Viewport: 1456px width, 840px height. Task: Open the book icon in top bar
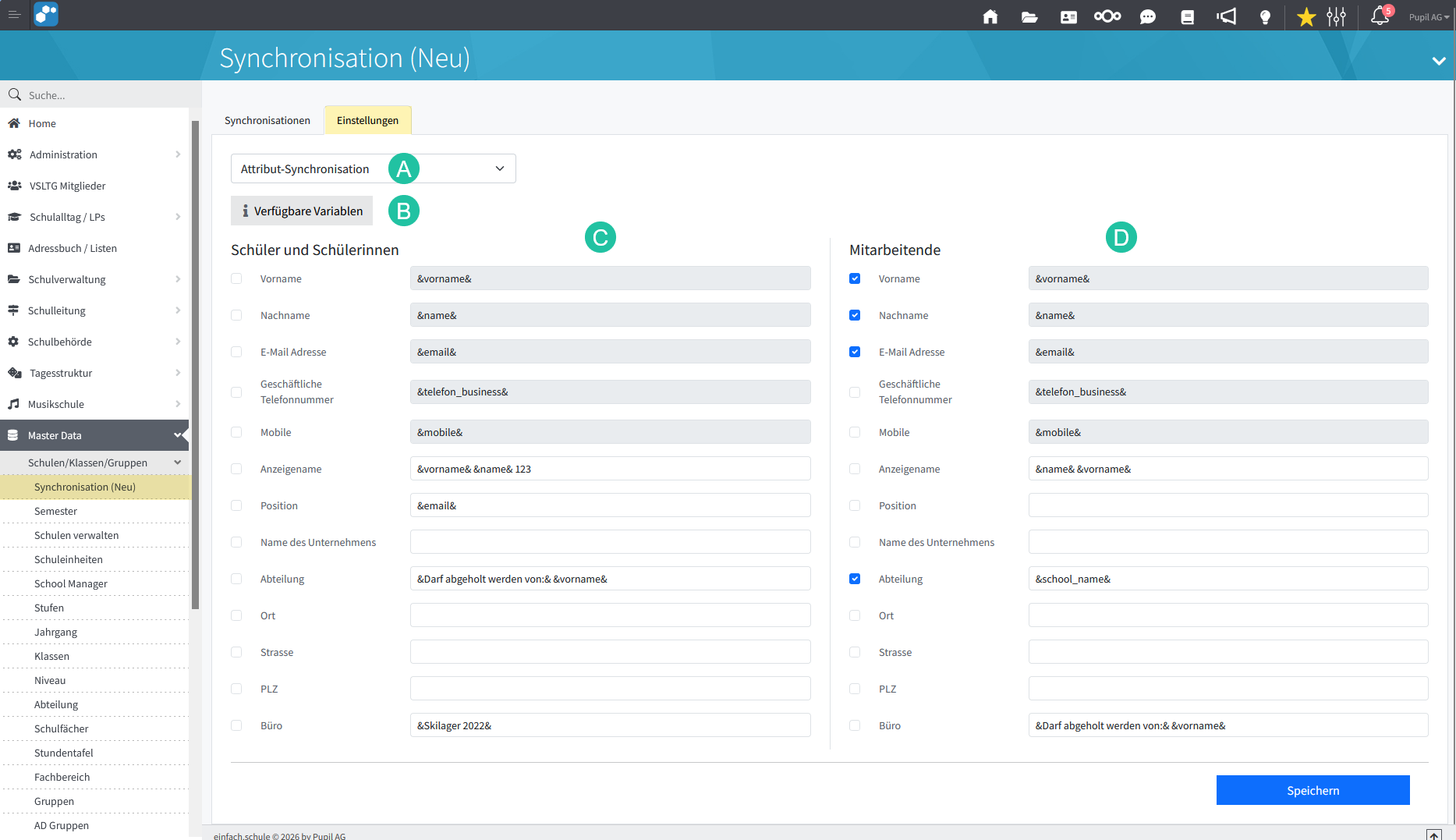tap(1187, 16)
